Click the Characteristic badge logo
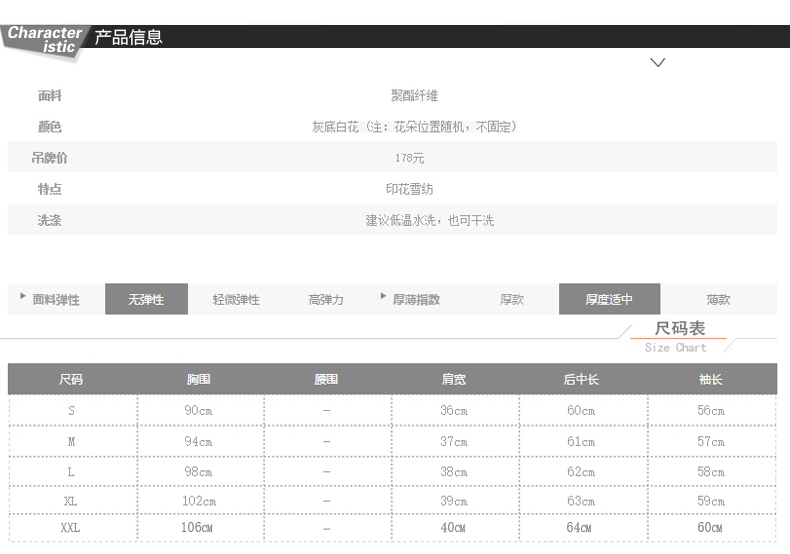The image size is (790, 554). click(x=44, y=39)
